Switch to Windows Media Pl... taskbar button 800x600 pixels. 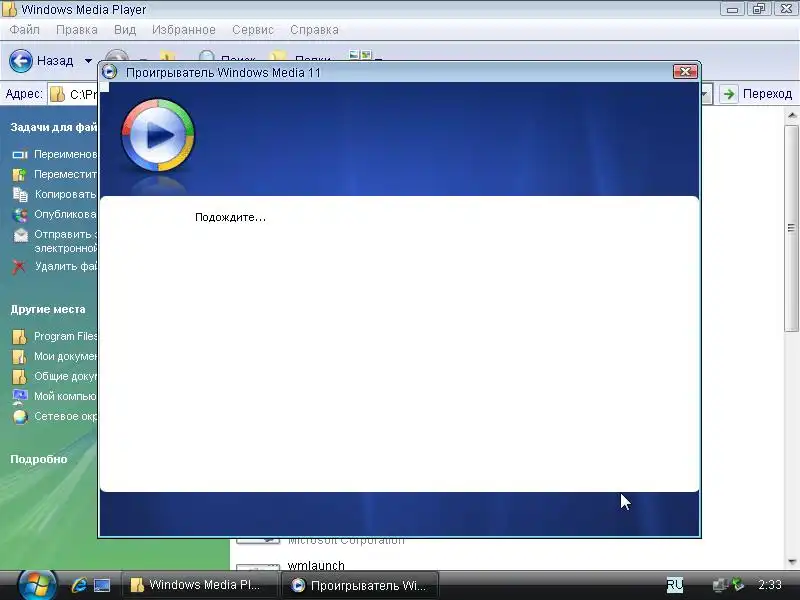(x=200, y=585)
